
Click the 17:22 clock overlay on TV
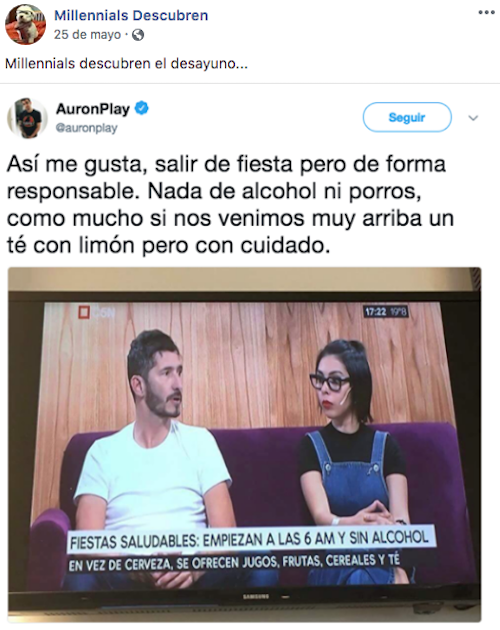(386, 312)
